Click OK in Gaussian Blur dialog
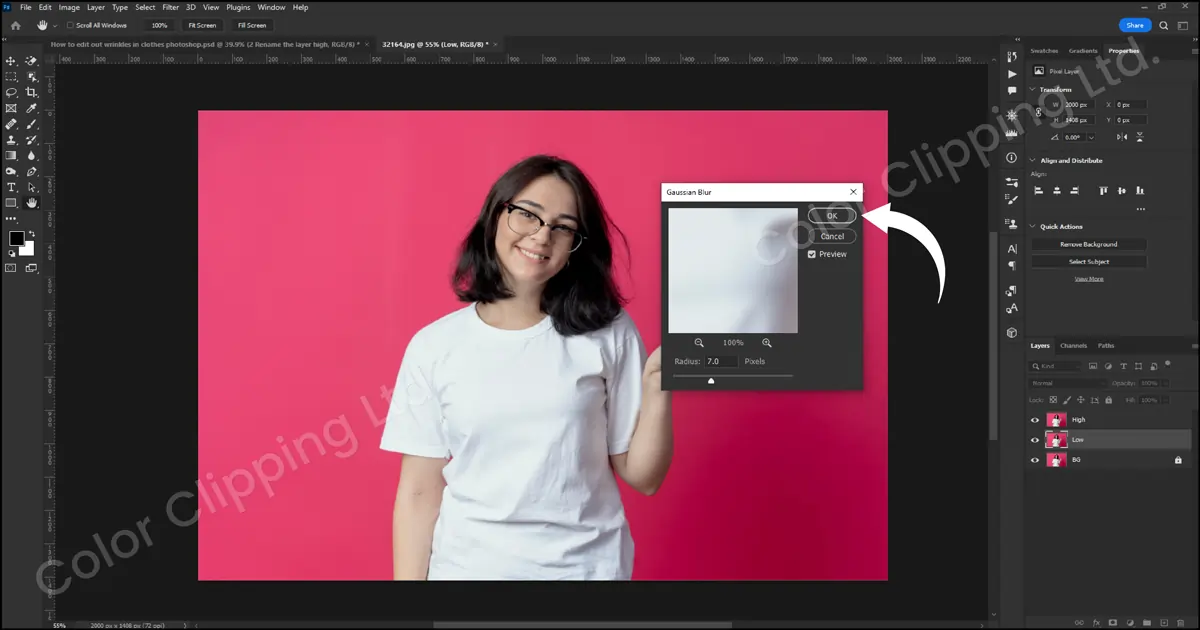This screenshot has height=630, width=1200. pos(832,216)
